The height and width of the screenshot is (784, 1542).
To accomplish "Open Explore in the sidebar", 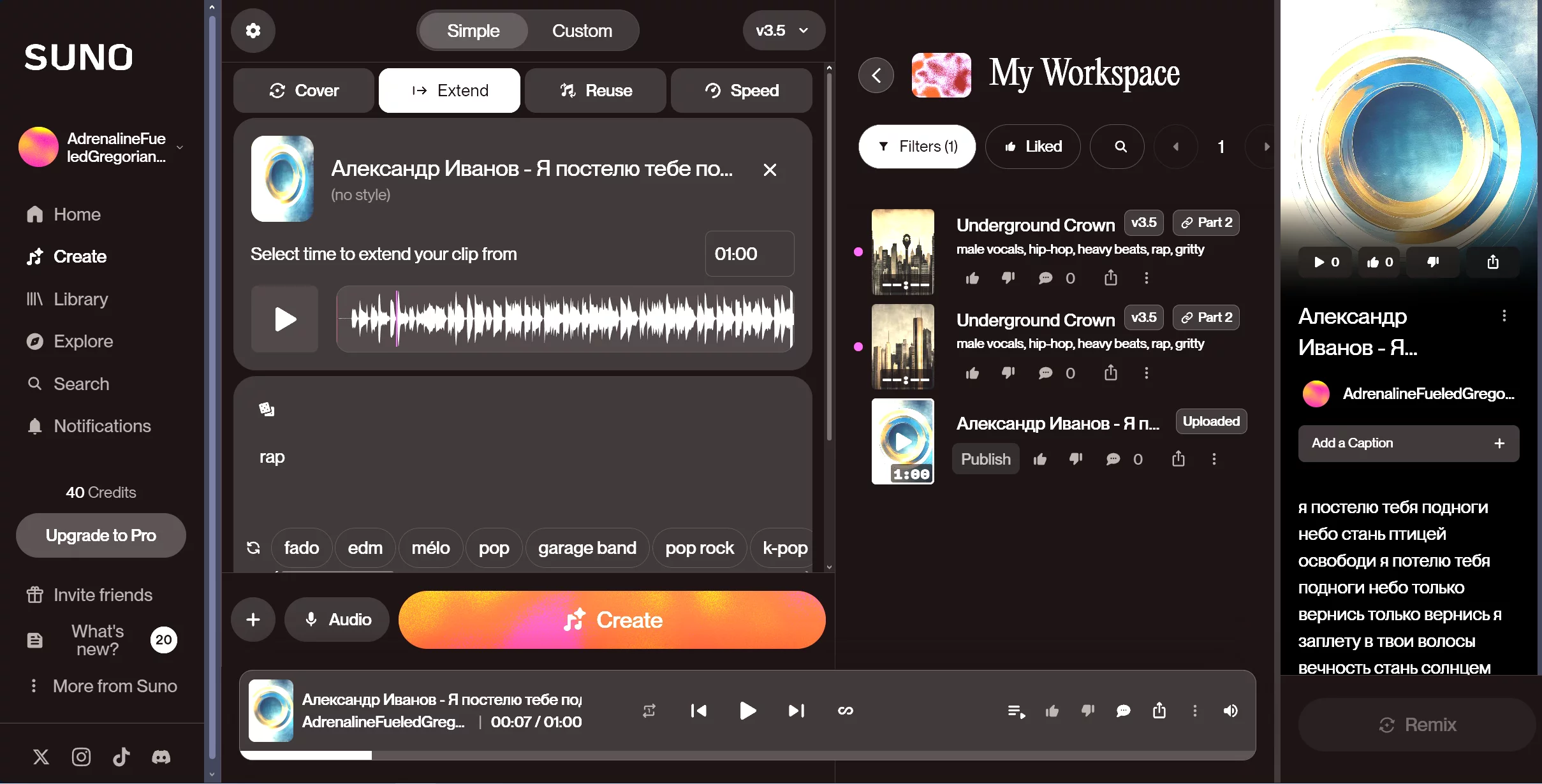I will pos(70,341).
